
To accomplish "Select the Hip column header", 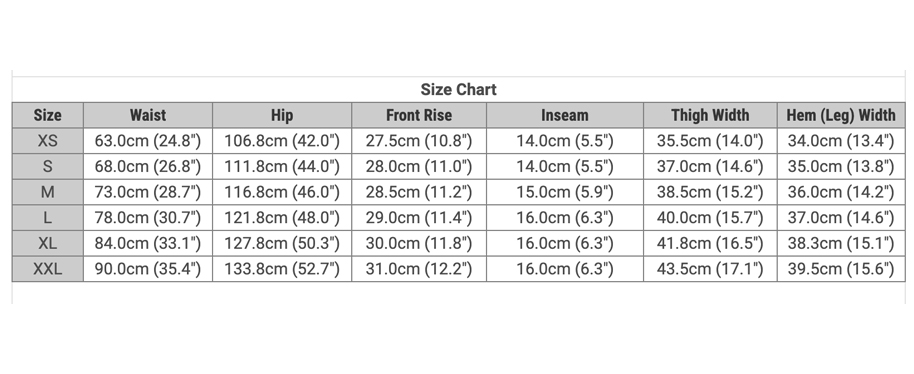I will tap(282, 115).
